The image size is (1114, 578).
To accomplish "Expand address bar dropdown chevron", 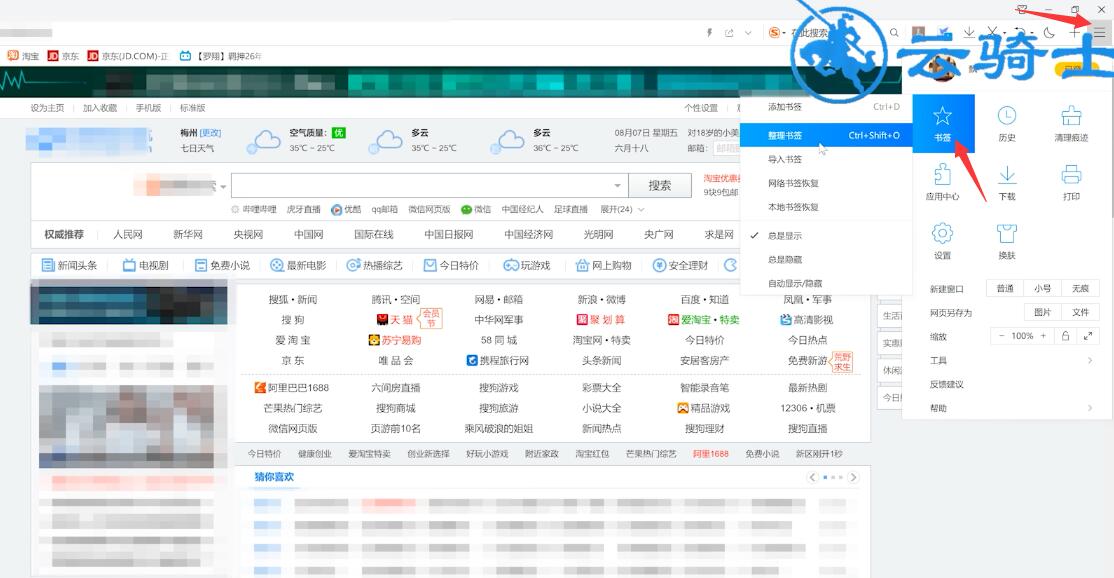I will point(748,33).
